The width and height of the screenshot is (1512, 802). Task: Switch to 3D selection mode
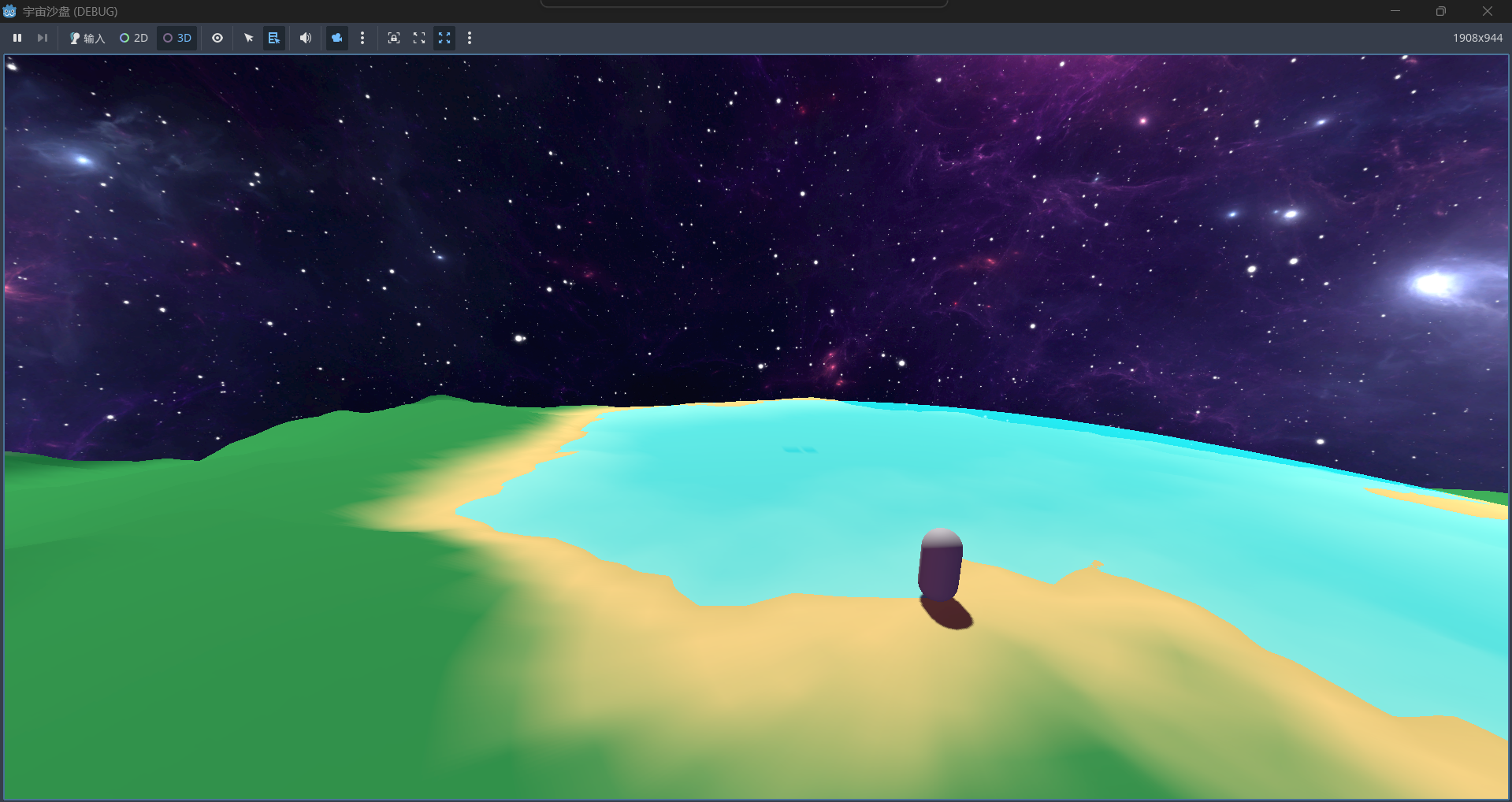(177, 38)
